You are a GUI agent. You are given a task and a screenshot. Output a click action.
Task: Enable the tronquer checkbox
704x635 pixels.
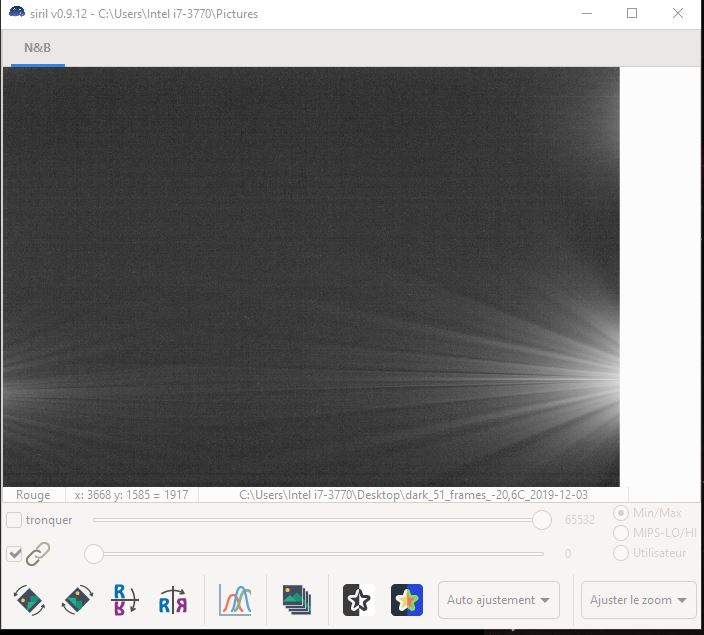[x=15, y=520]
